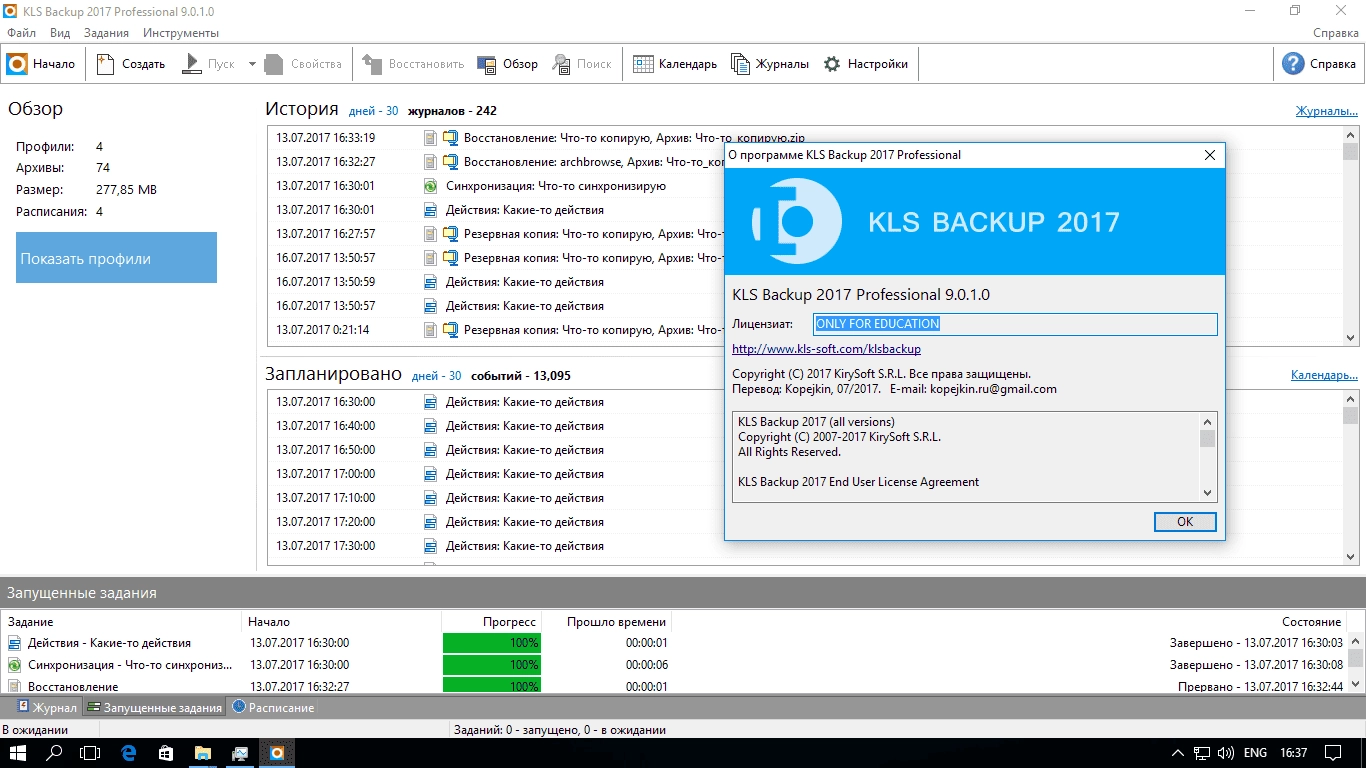Switch to the Расписание bottom tab
1366x768 pixels.
pyautogui.click(x=273, y=707)
